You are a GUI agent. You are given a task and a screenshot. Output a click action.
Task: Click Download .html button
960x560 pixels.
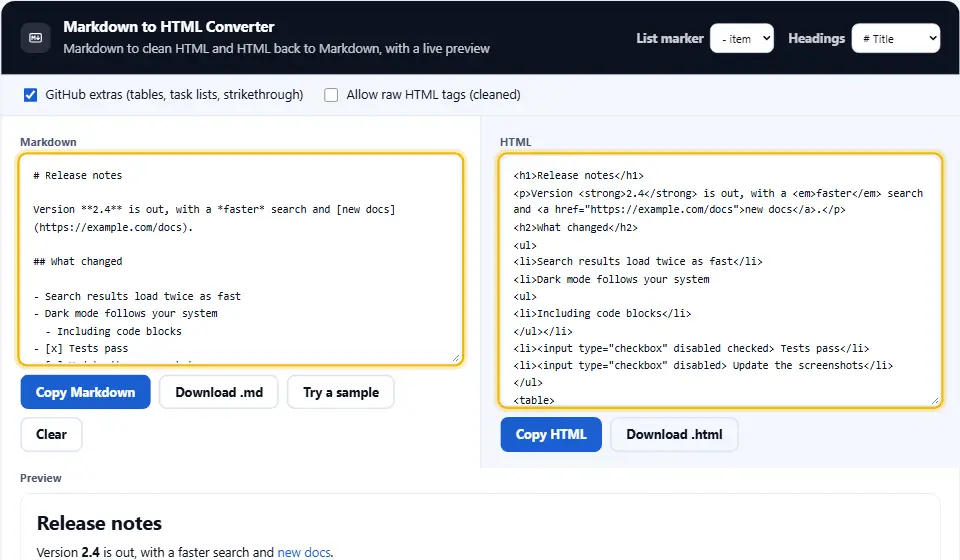click(x=674, y=435)
